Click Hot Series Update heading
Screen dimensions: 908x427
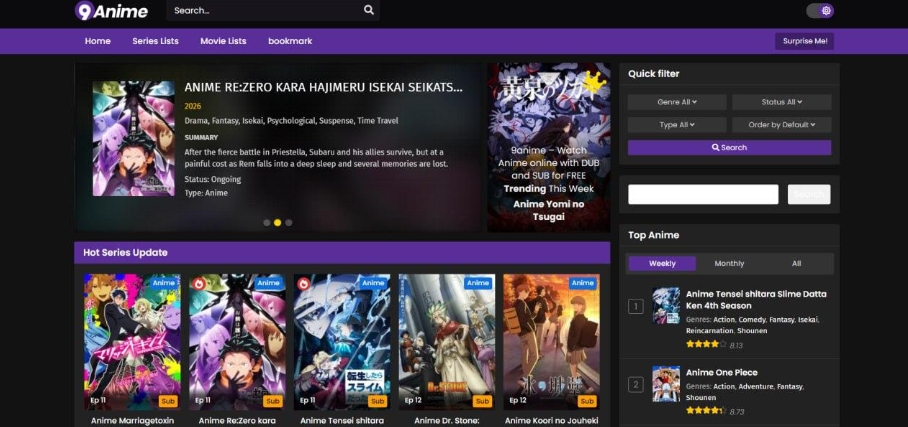[x=126, y=253]
